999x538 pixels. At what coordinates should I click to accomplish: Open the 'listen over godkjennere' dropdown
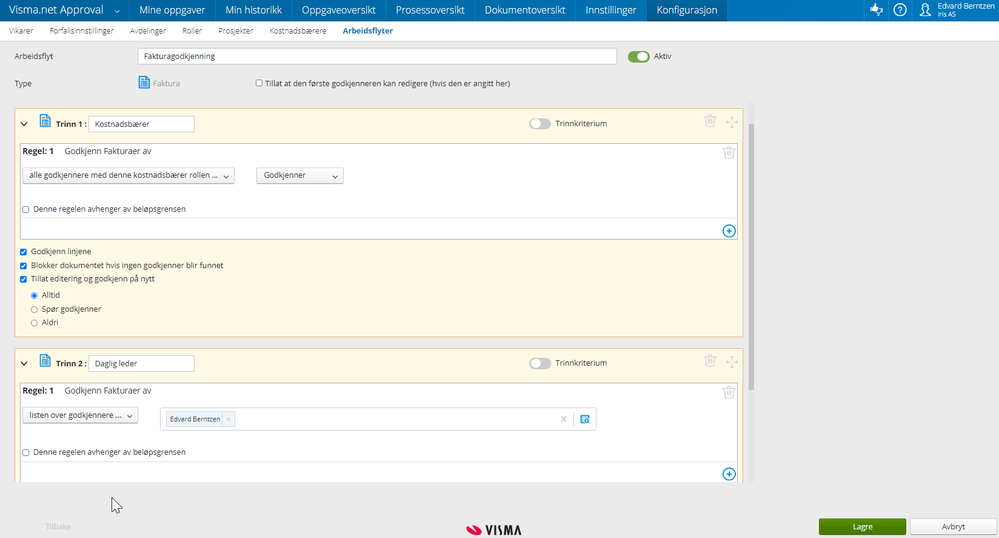80,415
